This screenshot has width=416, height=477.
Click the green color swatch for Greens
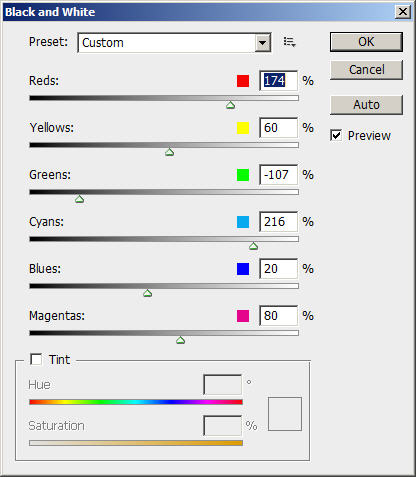click(x=243, y=175)
